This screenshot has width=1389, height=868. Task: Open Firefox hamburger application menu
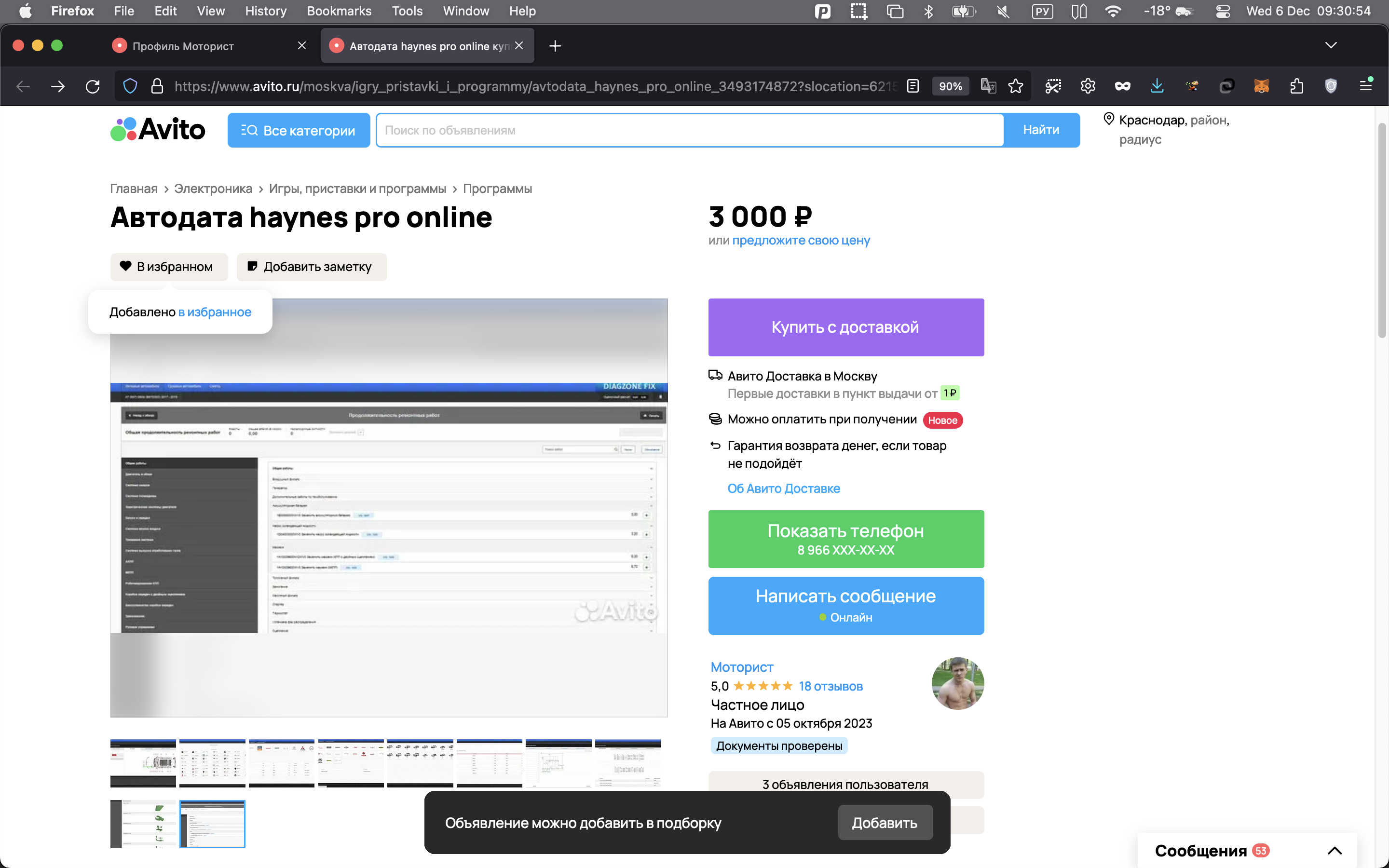(1365, 86)
